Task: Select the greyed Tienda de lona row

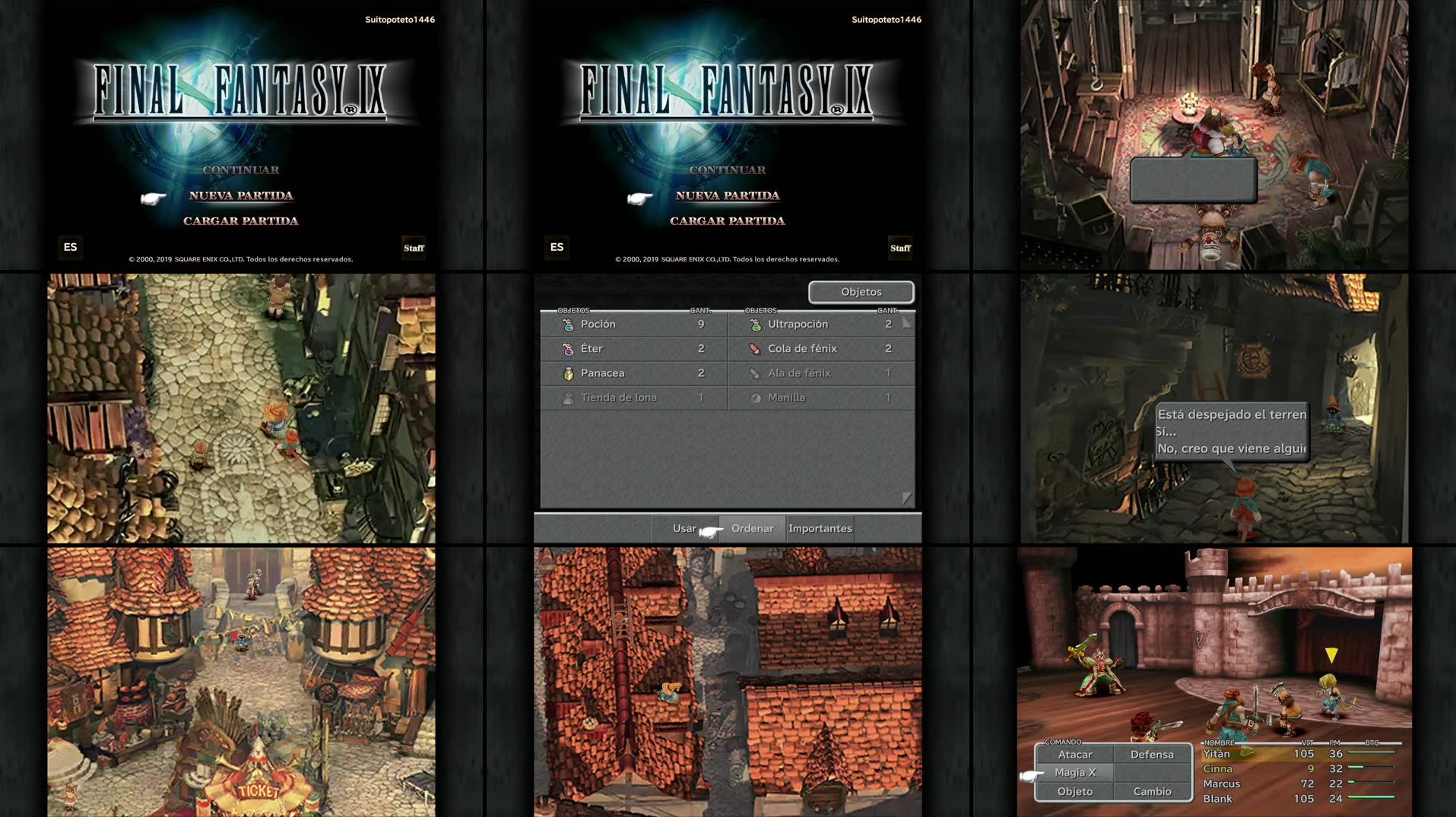Action: point(633,397)
